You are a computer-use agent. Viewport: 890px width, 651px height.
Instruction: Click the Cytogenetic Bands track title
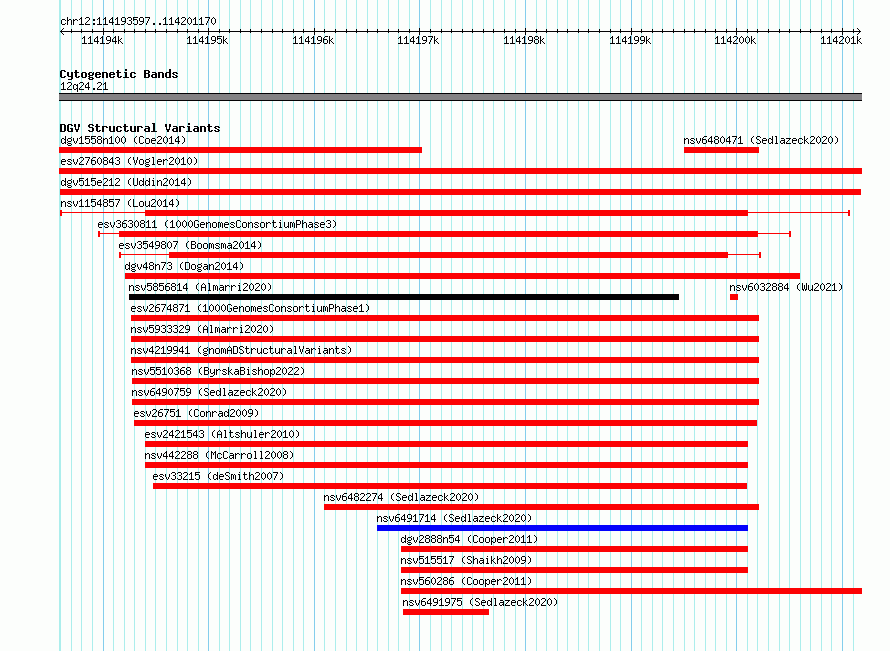point(119,74)
